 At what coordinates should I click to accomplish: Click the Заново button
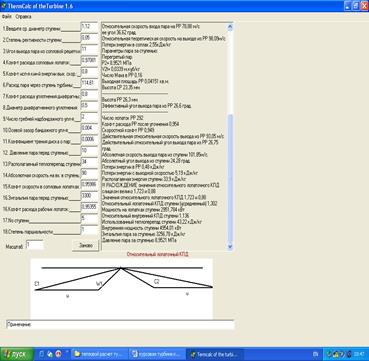pos(85,245)
